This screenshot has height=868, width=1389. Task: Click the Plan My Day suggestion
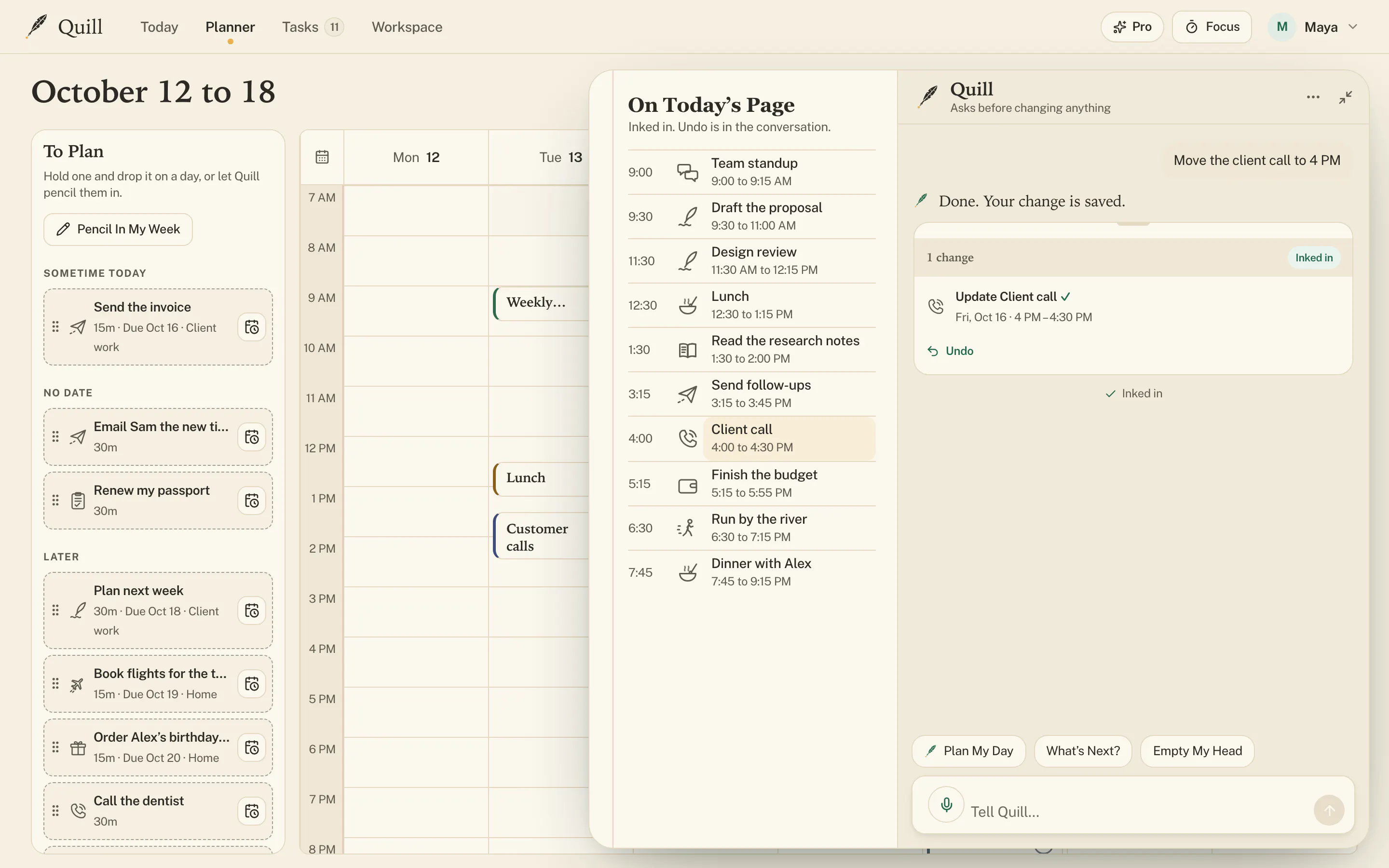pyautogui.click(x=969, y=751)
